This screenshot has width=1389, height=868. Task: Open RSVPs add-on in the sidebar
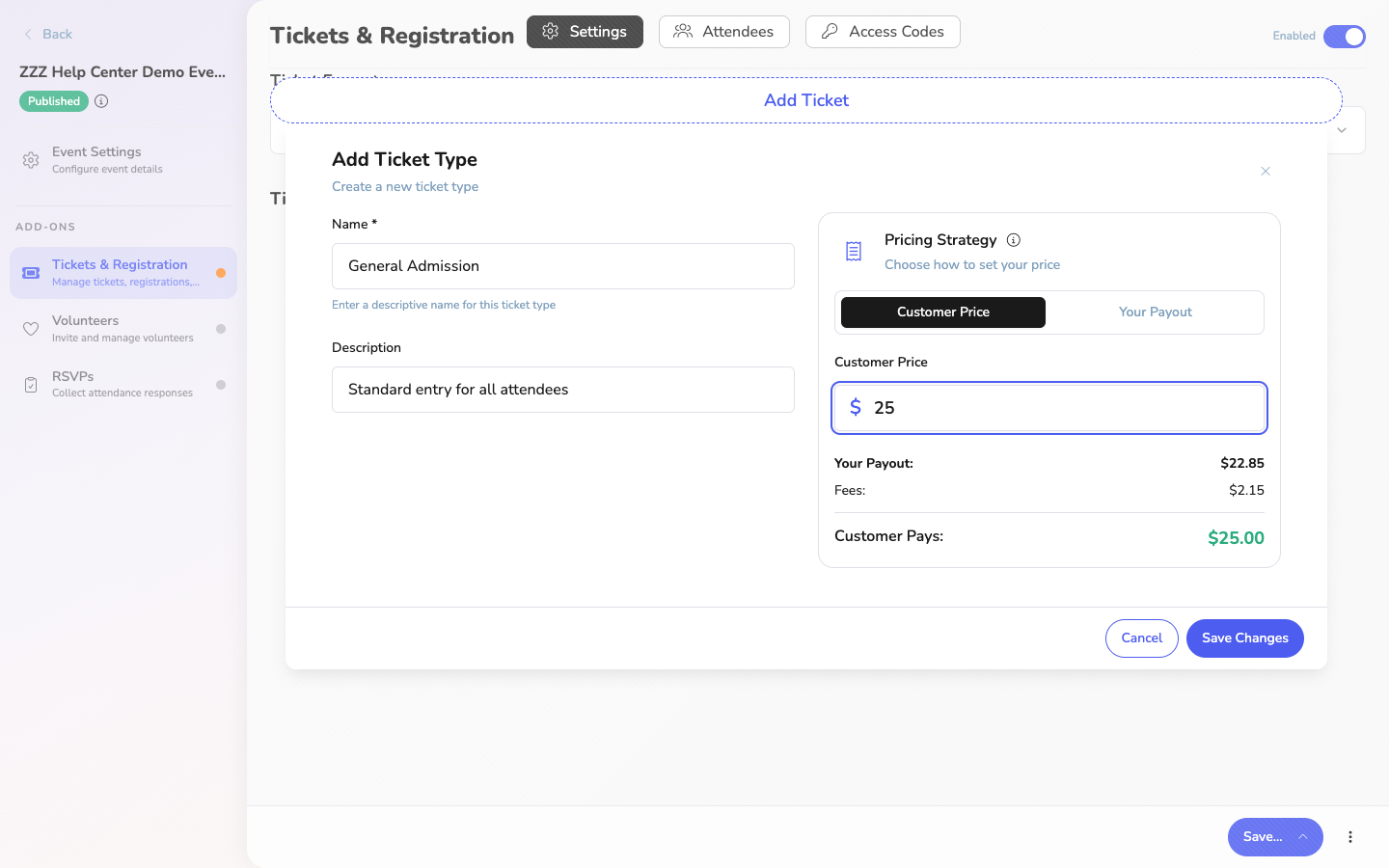tap(123, 385)
